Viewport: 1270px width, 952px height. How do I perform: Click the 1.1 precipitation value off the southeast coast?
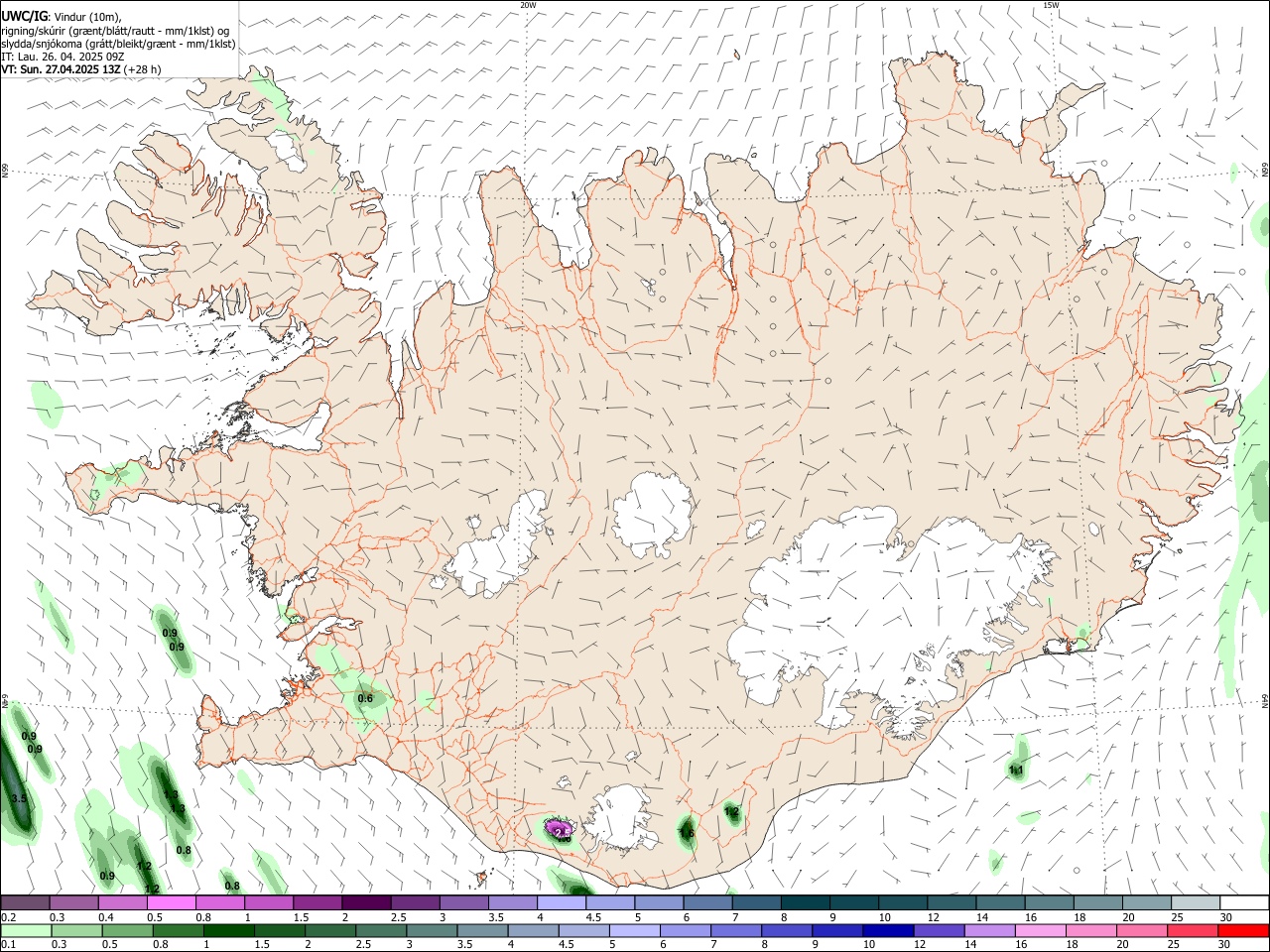[x=1016, y=770]
